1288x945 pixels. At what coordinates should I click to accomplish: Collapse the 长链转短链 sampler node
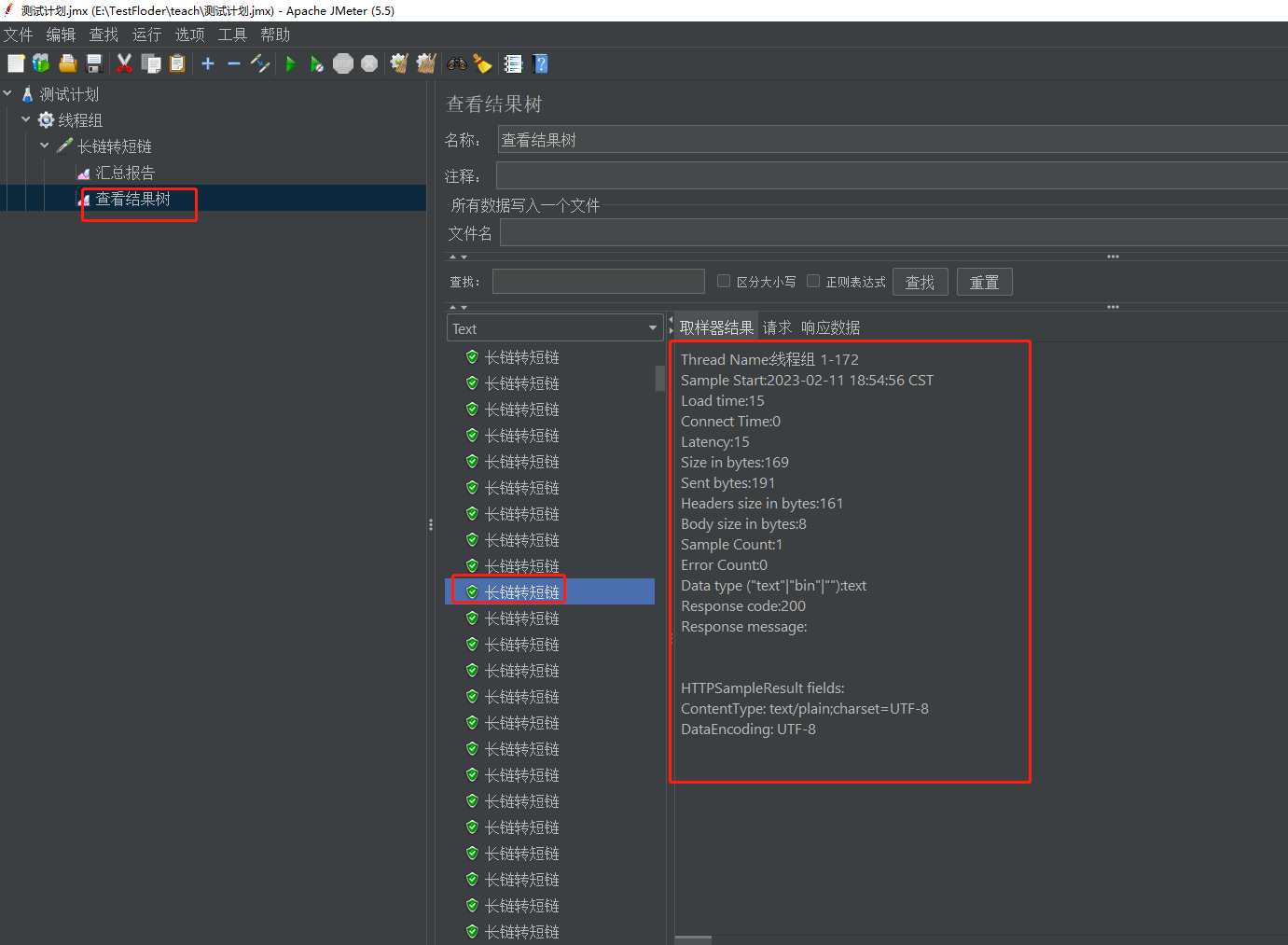(45, 146)
